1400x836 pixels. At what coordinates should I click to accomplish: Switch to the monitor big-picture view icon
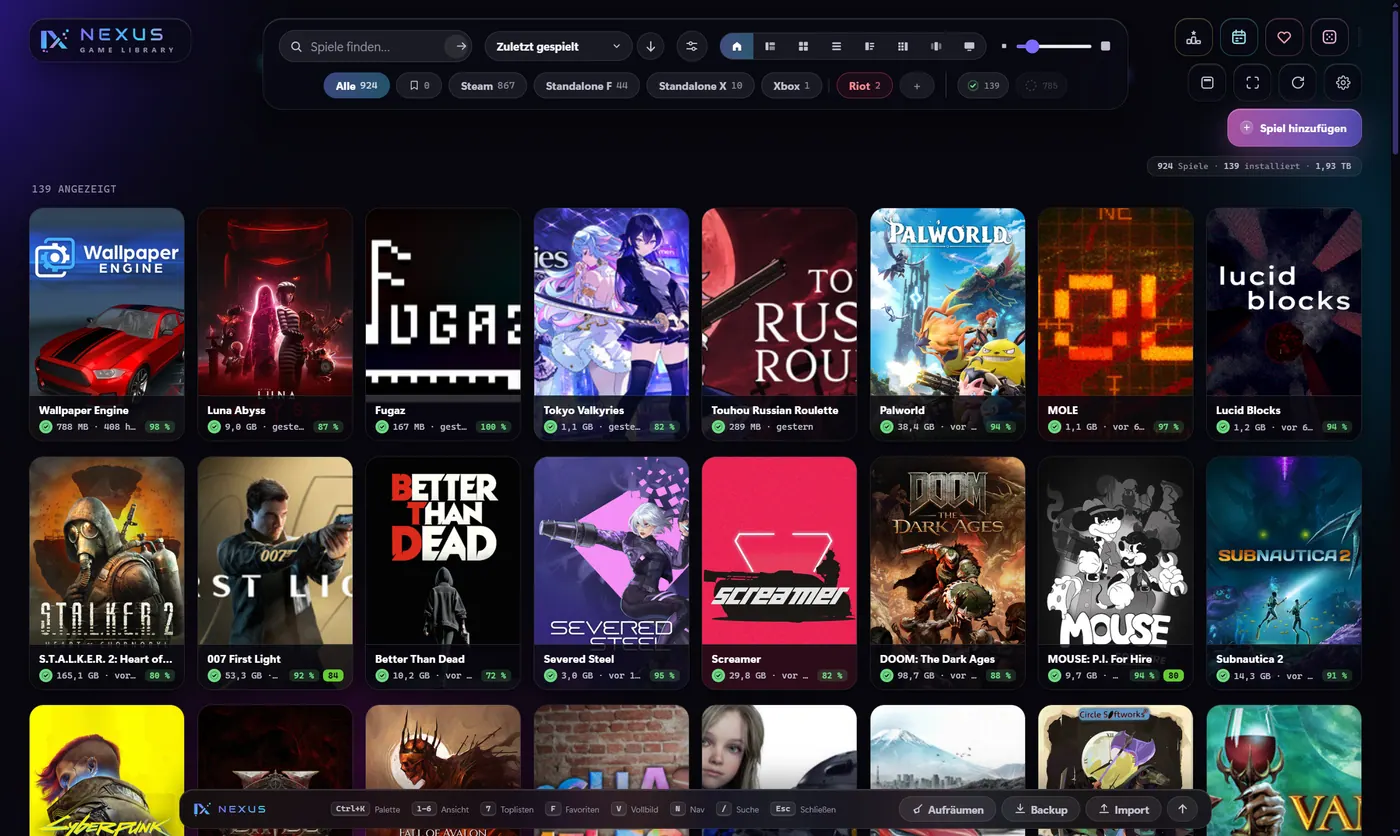coord(969,46)
